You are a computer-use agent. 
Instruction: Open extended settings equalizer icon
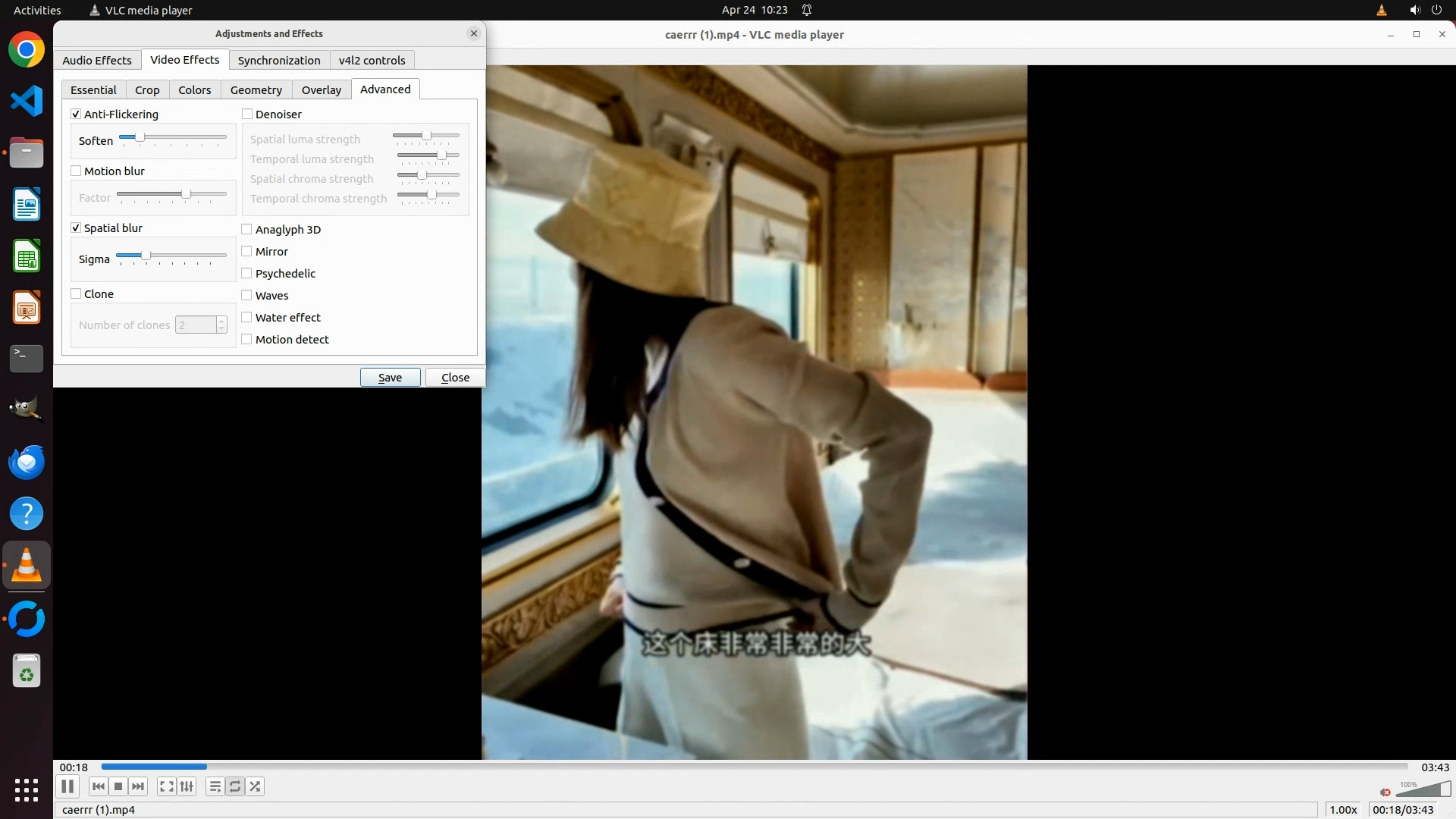tap(187, 786)
